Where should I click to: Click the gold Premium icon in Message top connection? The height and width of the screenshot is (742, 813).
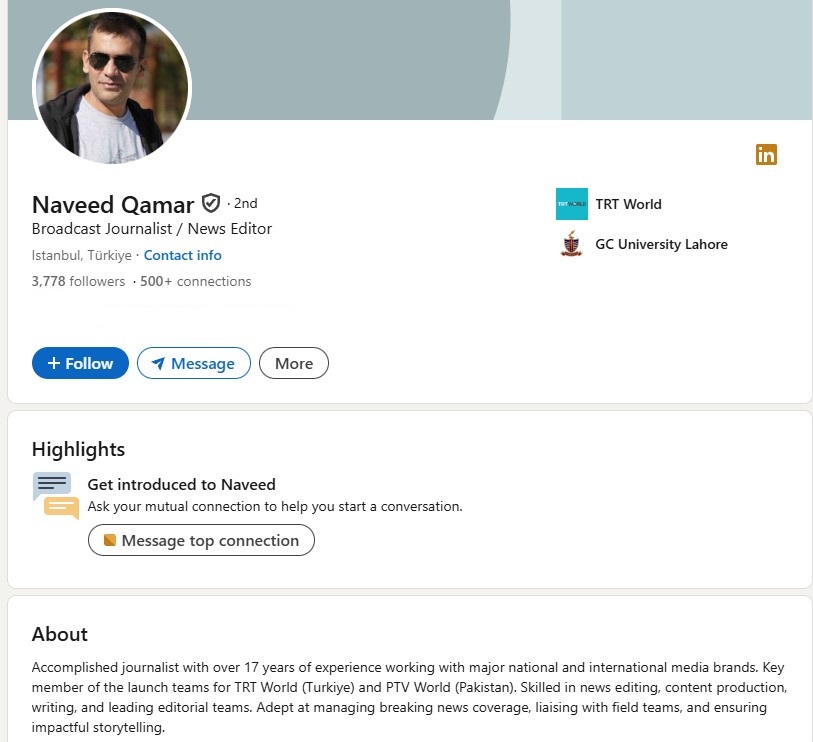tap(110, 541)
